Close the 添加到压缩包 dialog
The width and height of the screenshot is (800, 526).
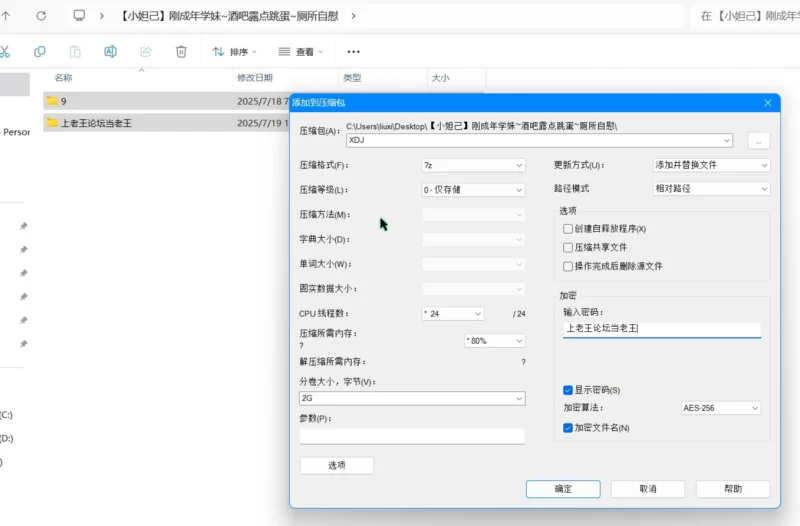[767, 103]
